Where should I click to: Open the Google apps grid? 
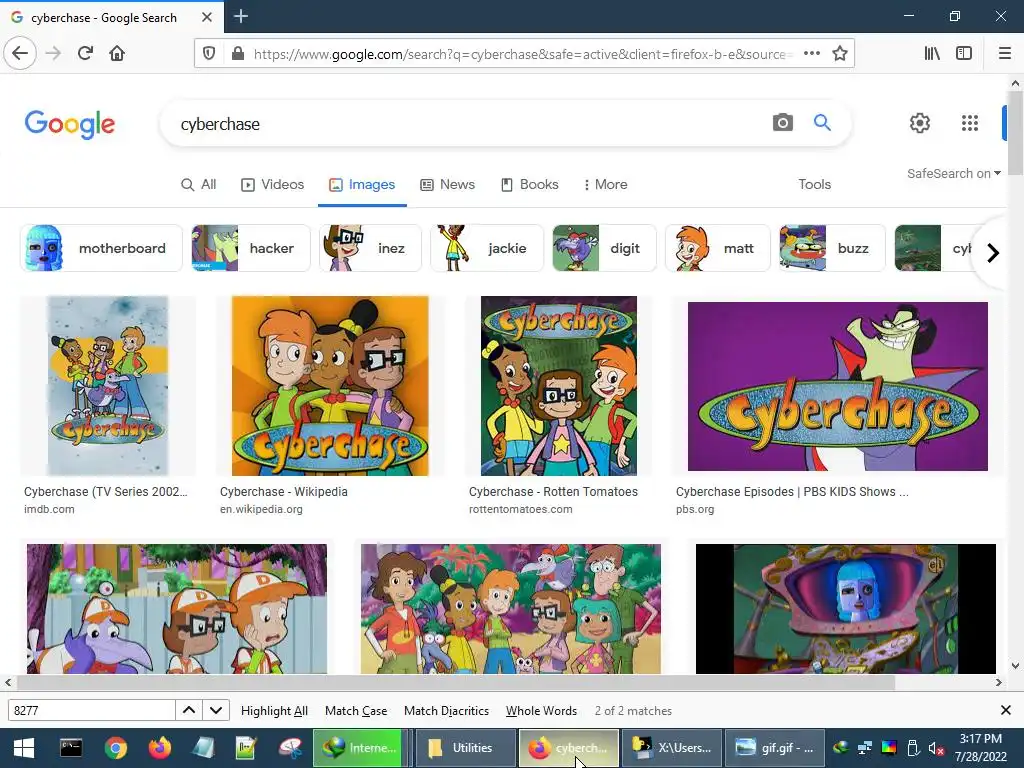click(x=970, y=123)
